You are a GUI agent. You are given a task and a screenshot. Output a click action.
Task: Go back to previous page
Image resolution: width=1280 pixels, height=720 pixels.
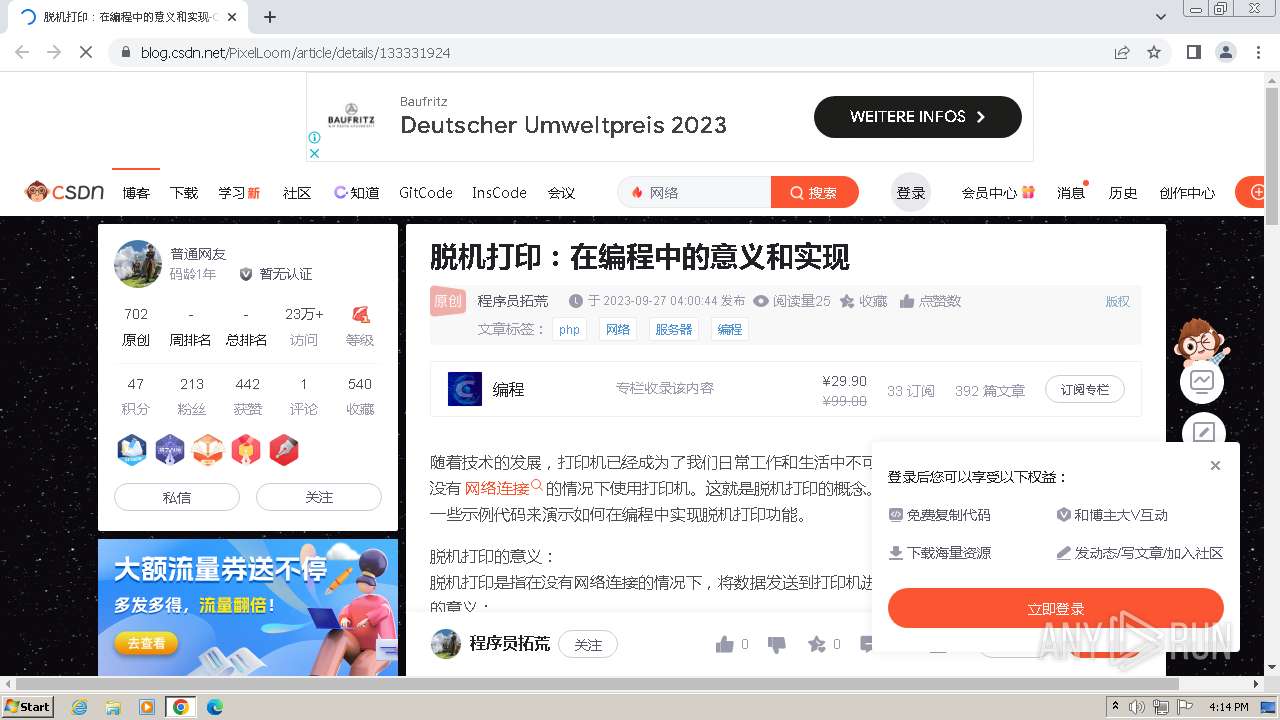point(22,52)
